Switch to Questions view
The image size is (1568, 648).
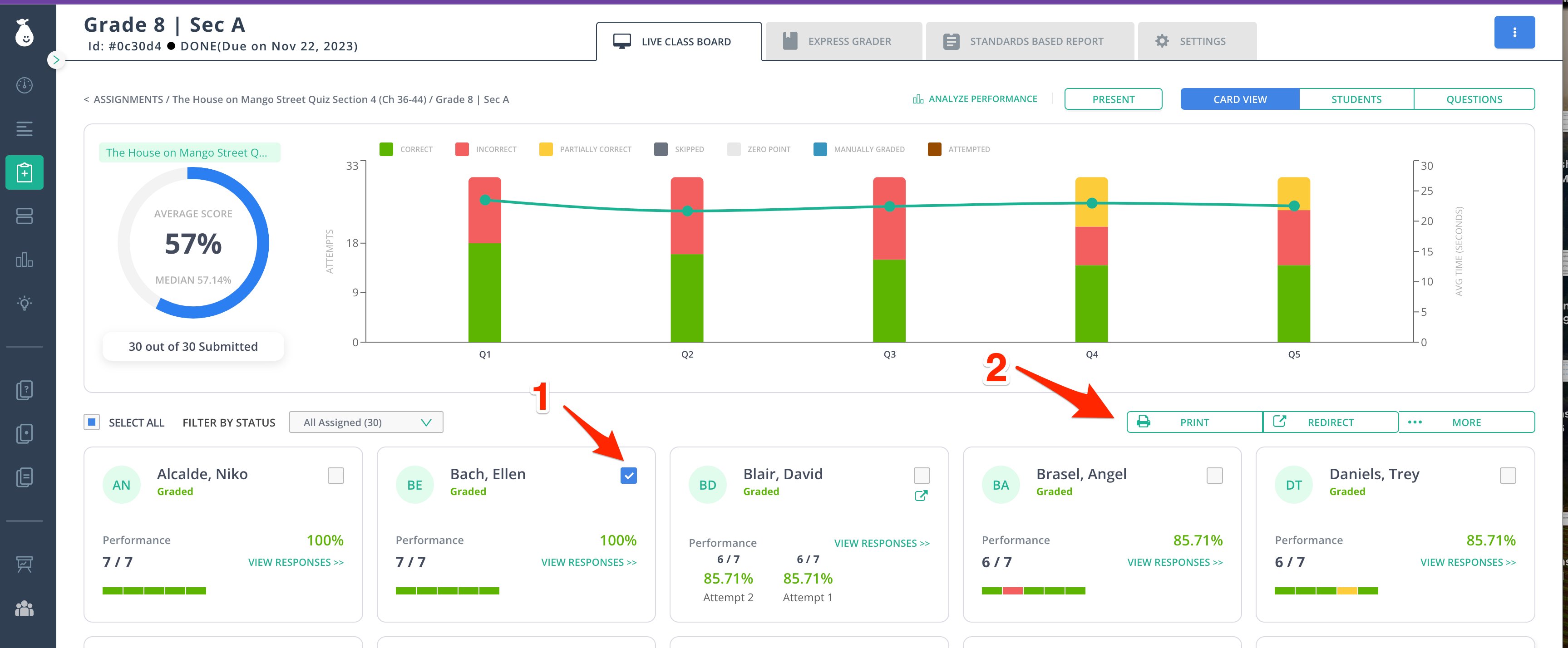[x=1474, y=99]
